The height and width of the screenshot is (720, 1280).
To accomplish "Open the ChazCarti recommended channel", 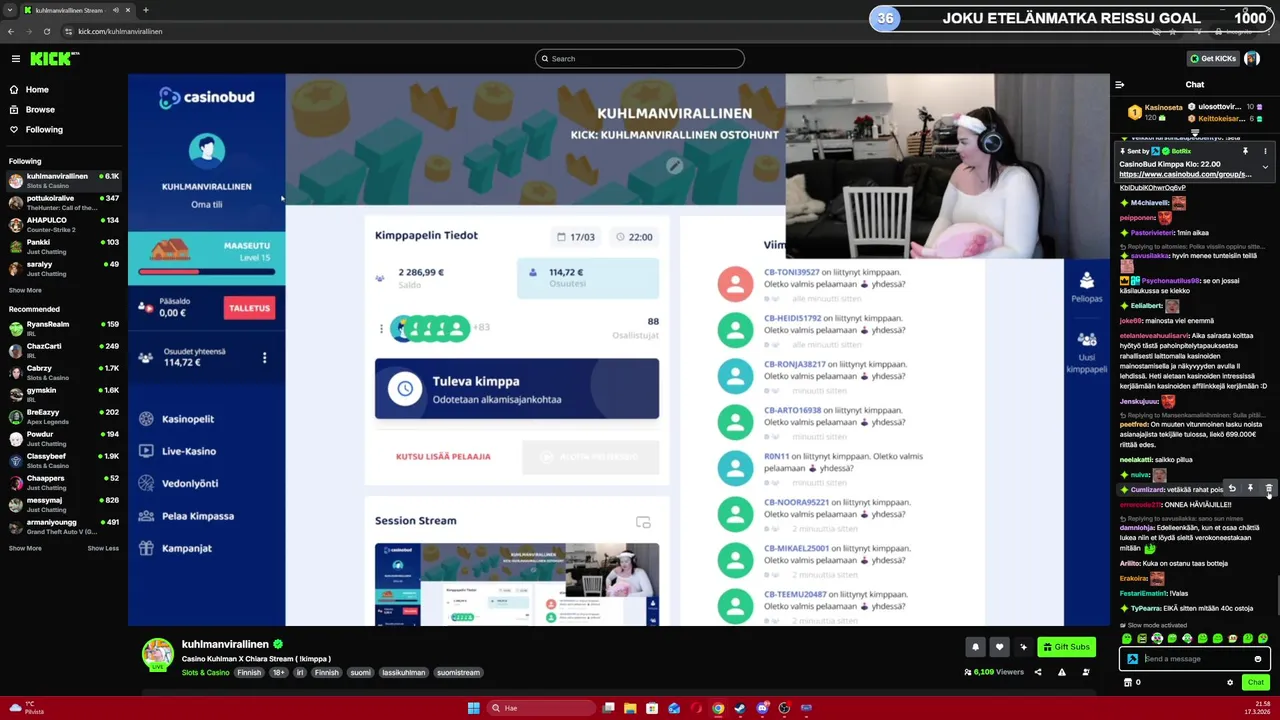I will [64, 350].
